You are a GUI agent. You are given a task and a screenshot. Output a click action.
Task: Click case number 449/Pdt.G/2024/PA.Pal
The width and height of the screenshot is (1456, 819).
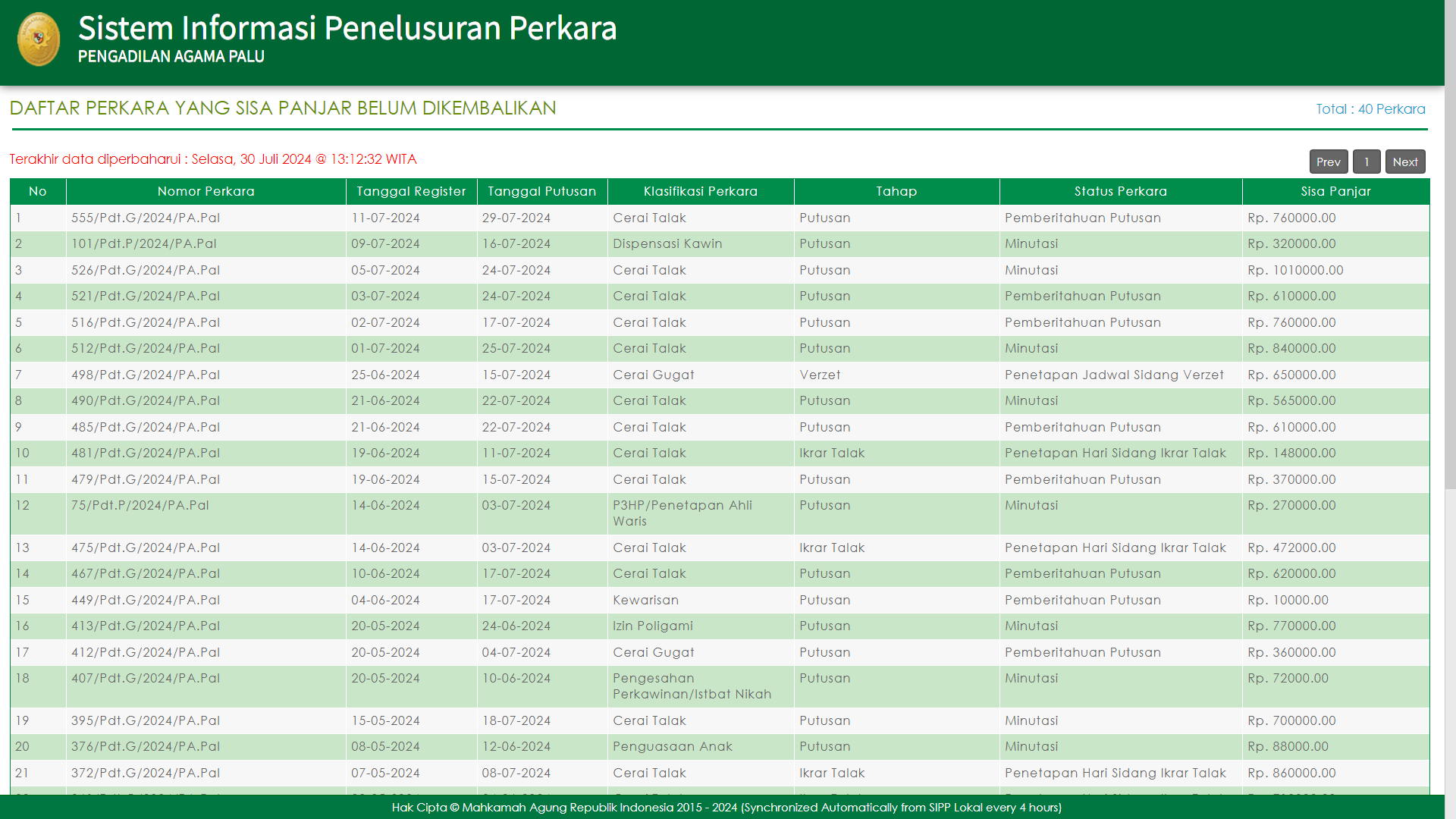(146, 601)
